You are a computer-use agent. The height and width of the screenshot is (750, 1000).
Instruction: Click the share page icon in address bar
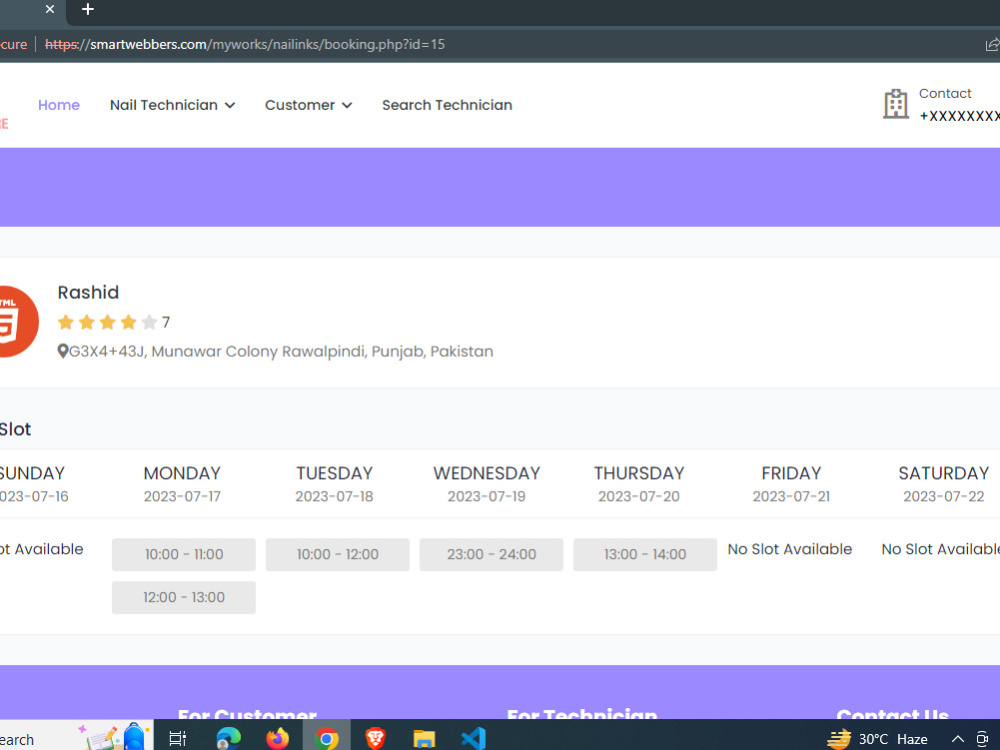[x=992, y=45]
